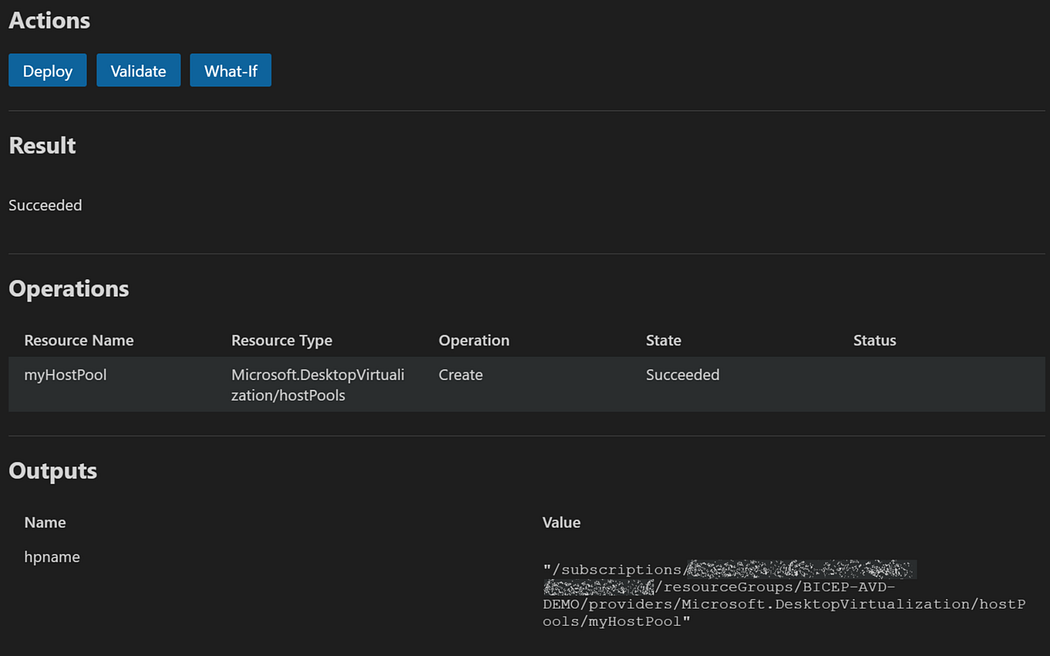Click the Result section heading

pyautogui.click(x=42, y=145)
